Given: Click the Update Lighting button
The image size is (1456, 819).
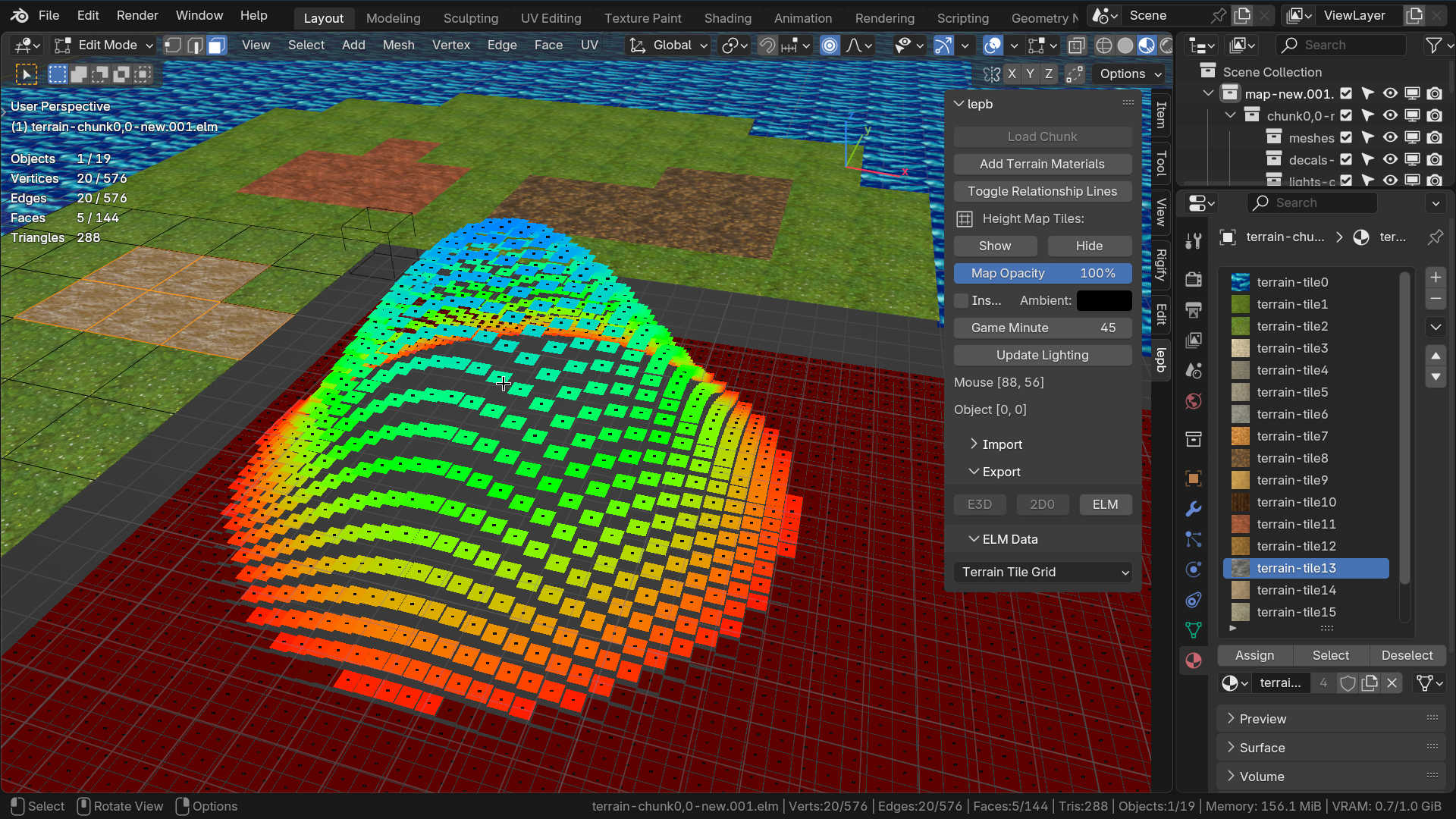Looking at the screenshot, I should point(1042,355).
